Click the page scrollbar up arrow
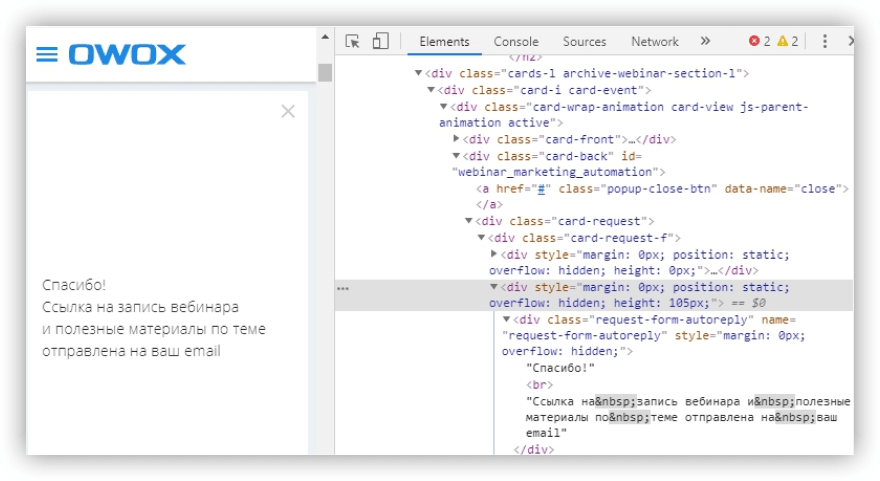 point(324,38)
